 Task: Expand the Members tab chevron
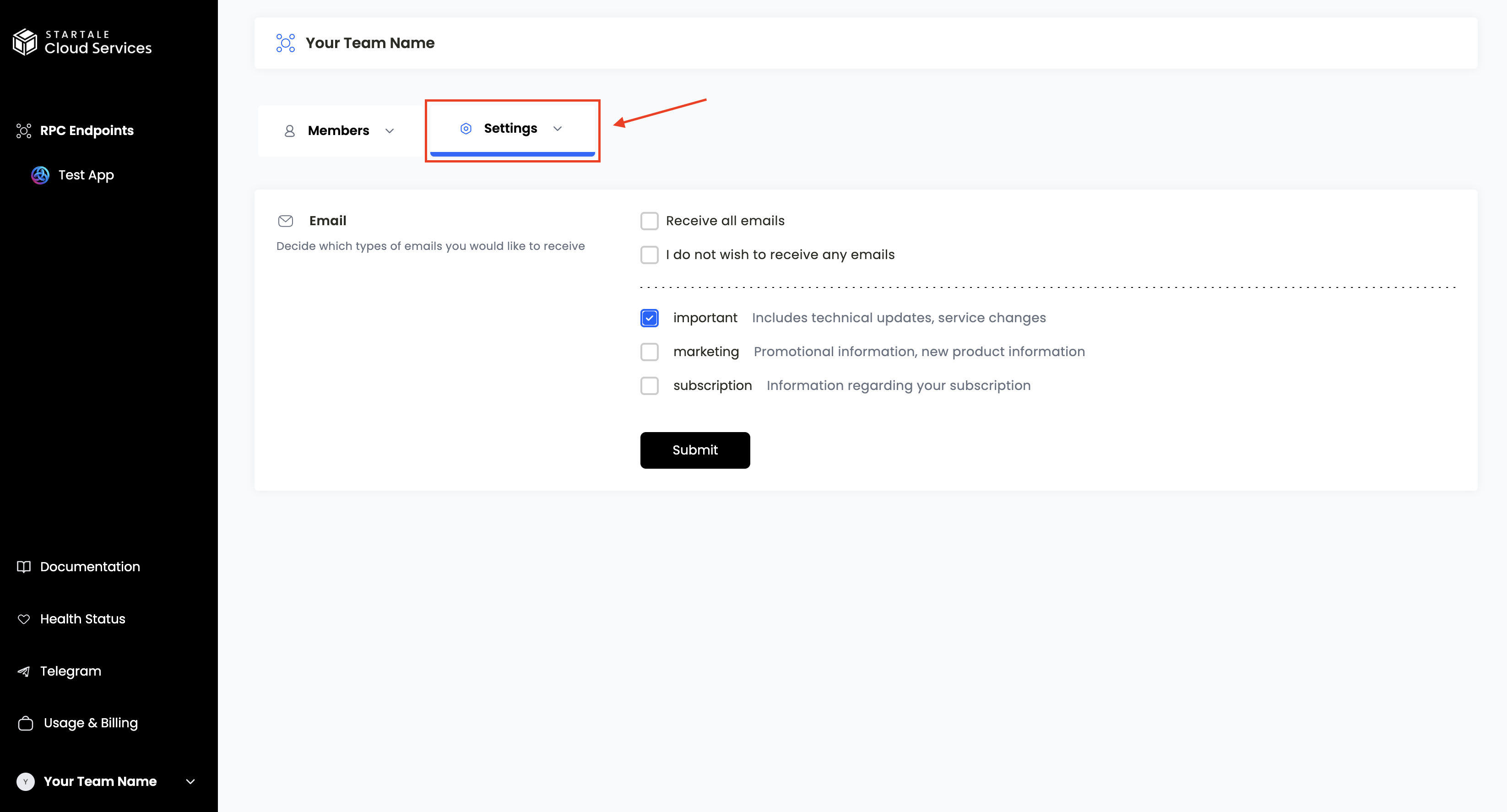pyautogui.click(x=390, y=130)
